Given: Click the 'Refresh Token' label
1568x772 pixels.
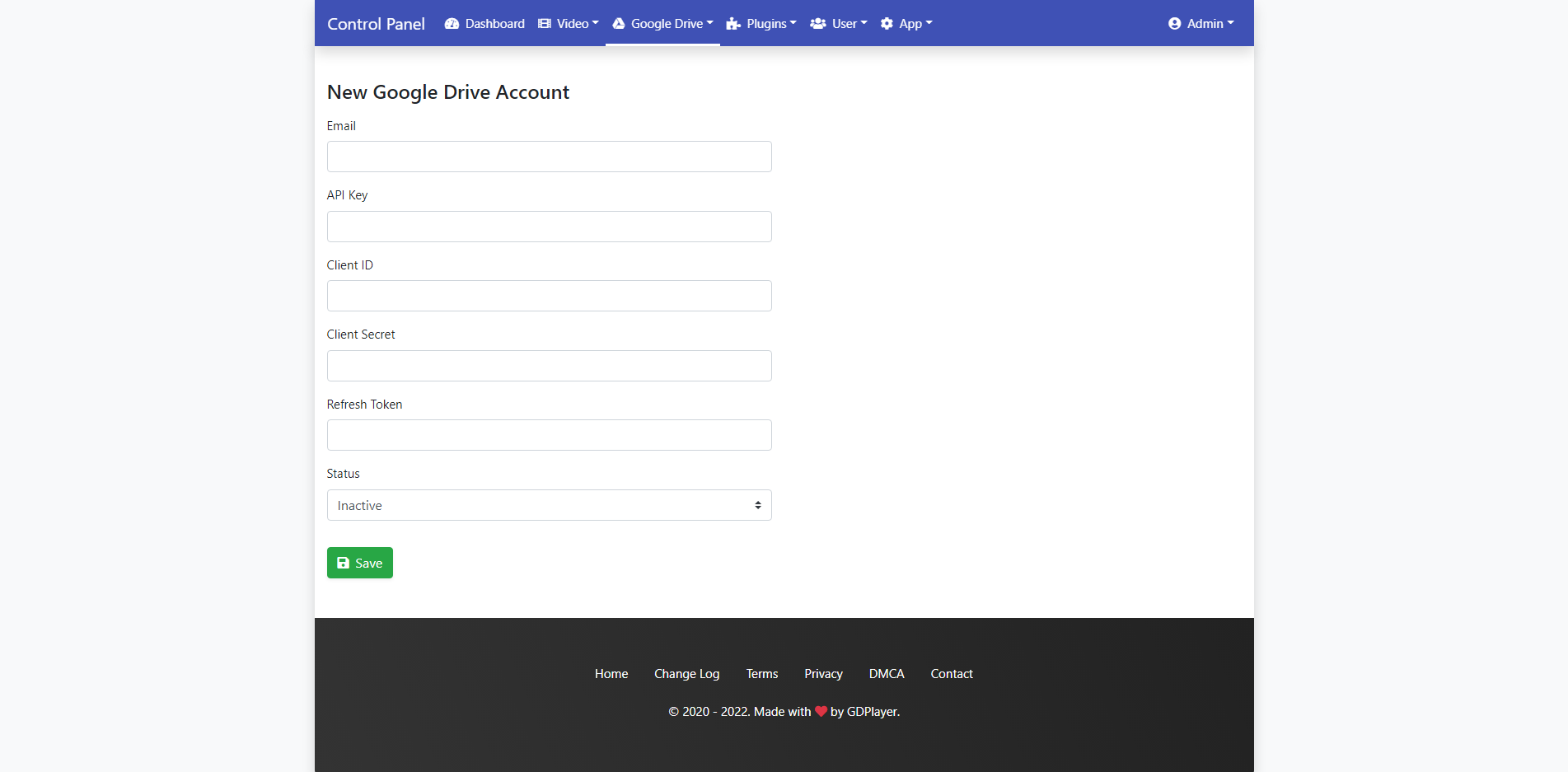Looking at the screenshot, I should click(x=364, y=405).
